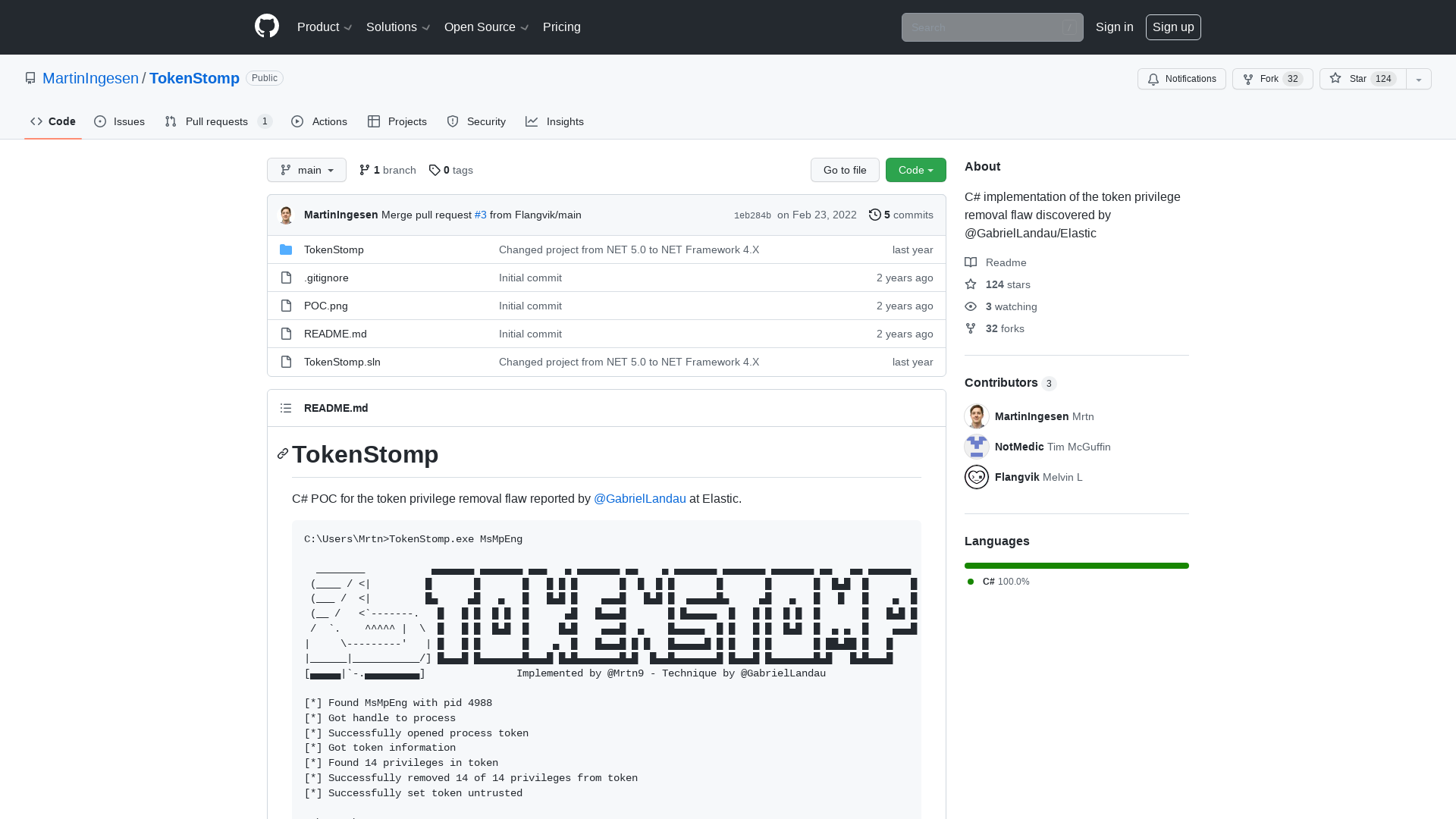Open the TokenStomp.sln file name
Image resolution: width=1456 pixels, height=819 pixels.
click(x=342, y=362)
